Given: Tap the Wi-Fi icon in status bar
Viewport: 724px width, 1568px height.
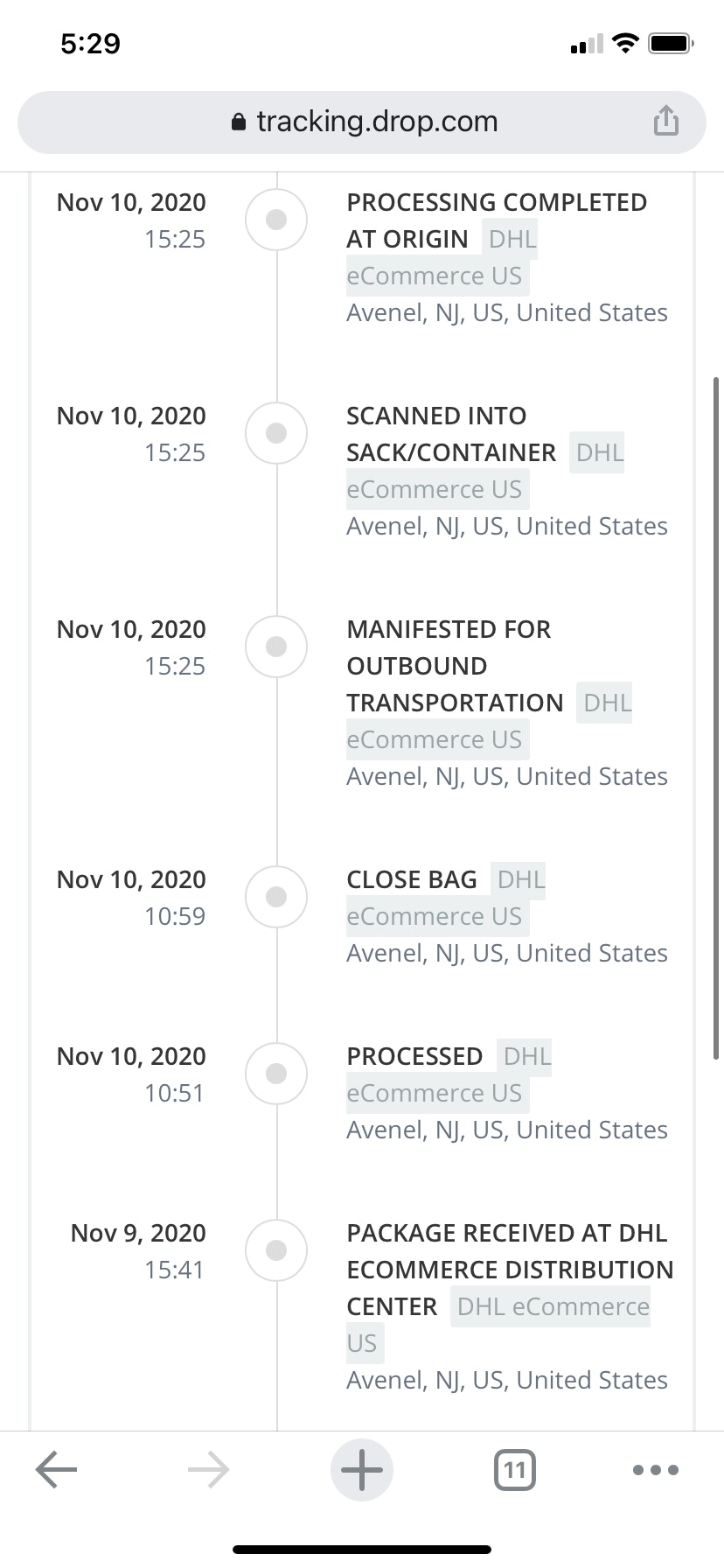Looking at the screenshot, I should [625, 43].
